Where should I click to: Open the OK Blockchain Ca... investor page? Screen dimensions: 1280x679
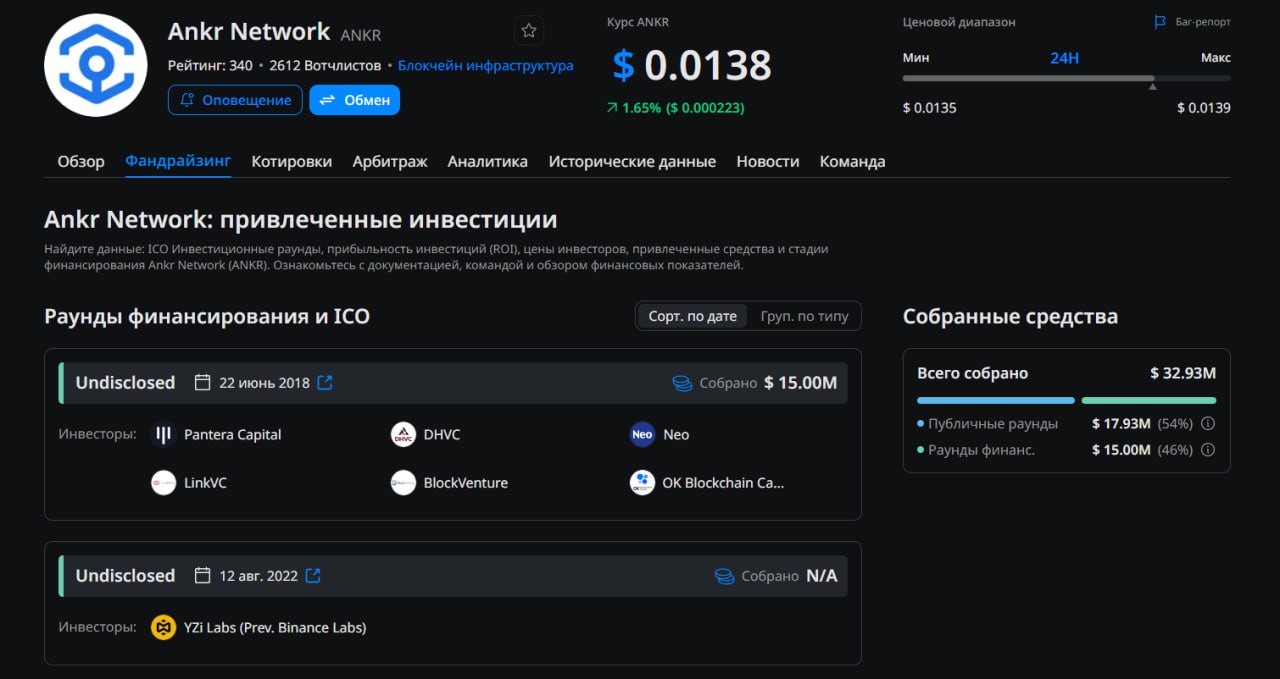(723, 483)
